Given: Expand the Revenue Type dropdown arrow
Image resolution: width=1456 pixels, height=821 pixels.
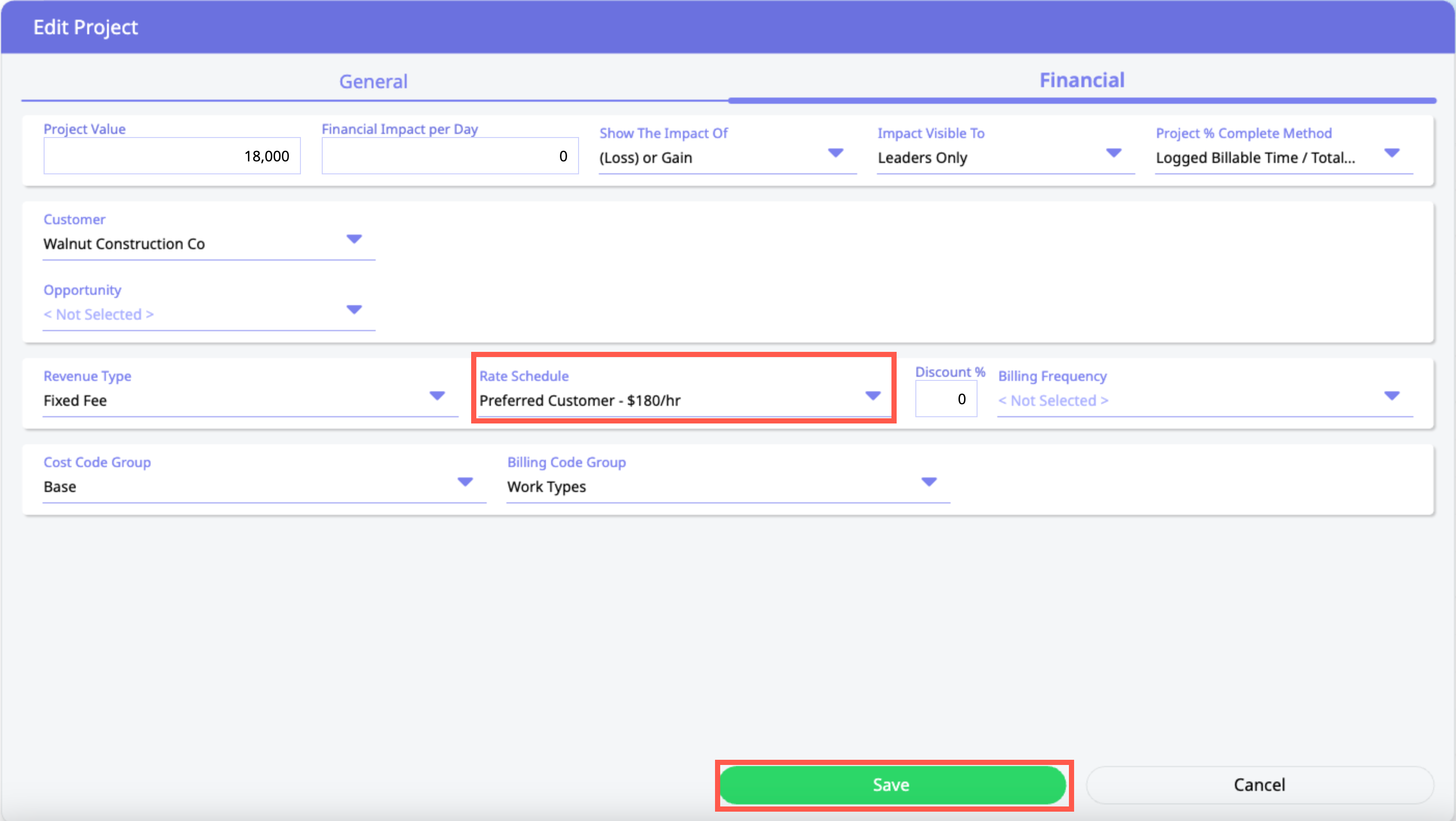Looking at the screenshot, I should tap(437, 396).
